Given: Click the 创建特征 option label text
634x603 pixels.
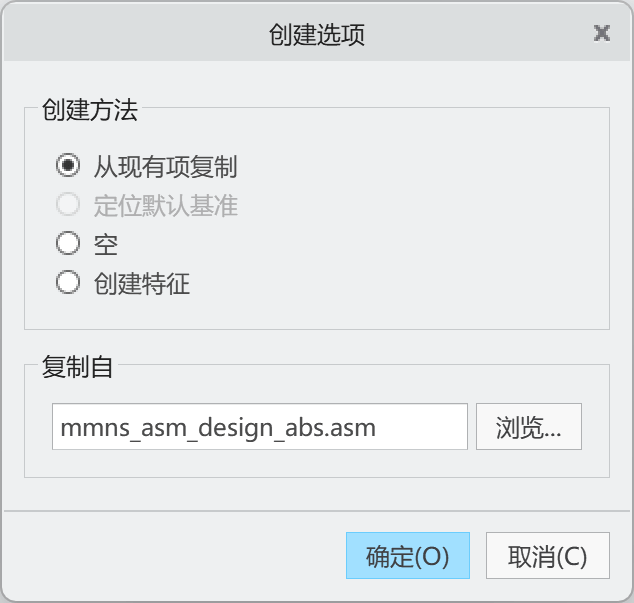Looking at the screenshot, I should tap(142, 283).
